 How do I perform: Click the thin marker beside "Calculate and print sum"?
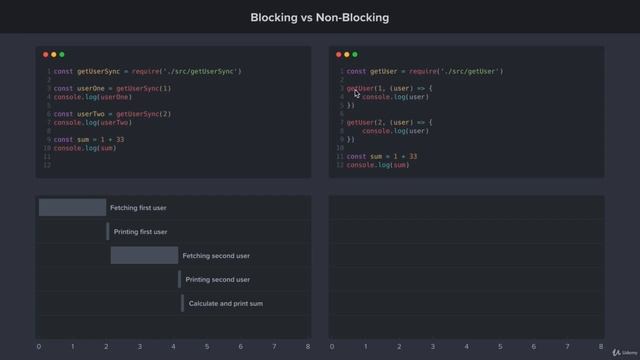coord(182,303)
